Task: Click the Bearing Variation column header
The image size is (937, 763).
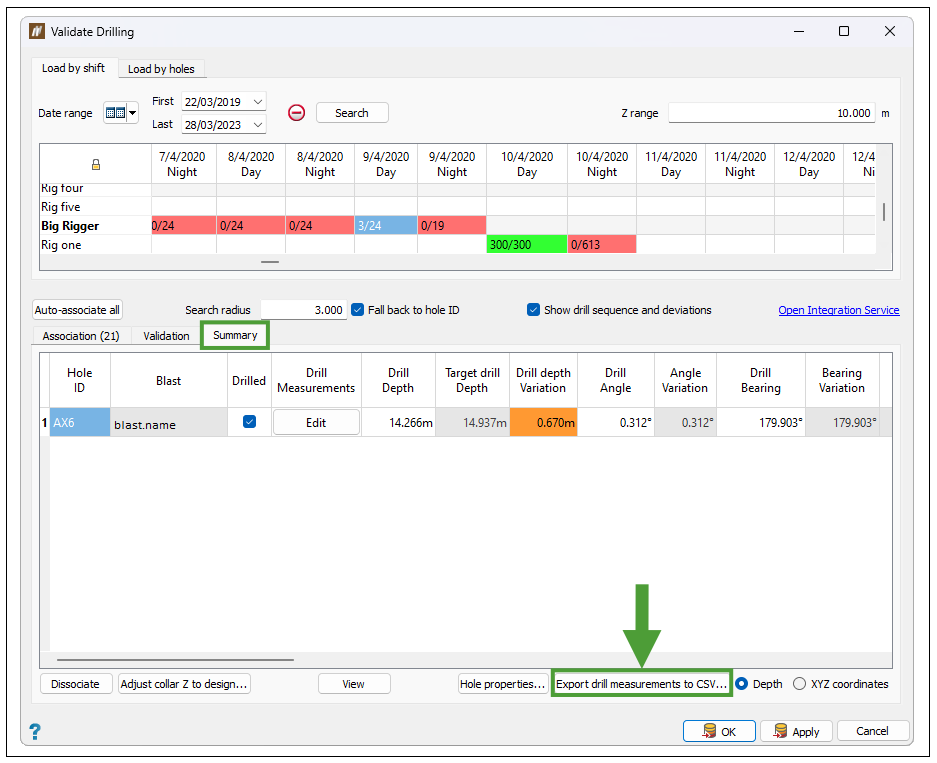Action: (x=841, y=381)
